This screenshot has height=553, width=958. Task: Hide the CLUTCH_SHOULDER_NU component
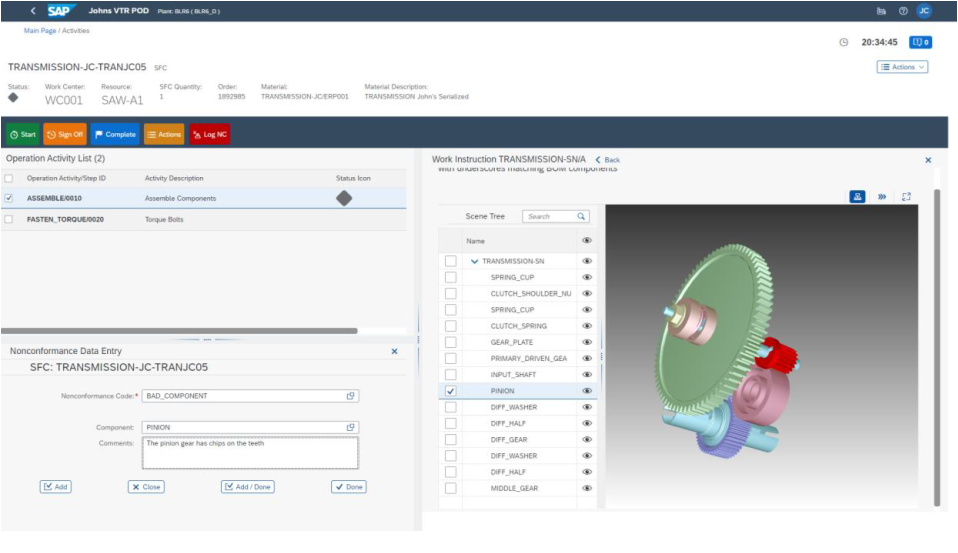coord(587,293)
